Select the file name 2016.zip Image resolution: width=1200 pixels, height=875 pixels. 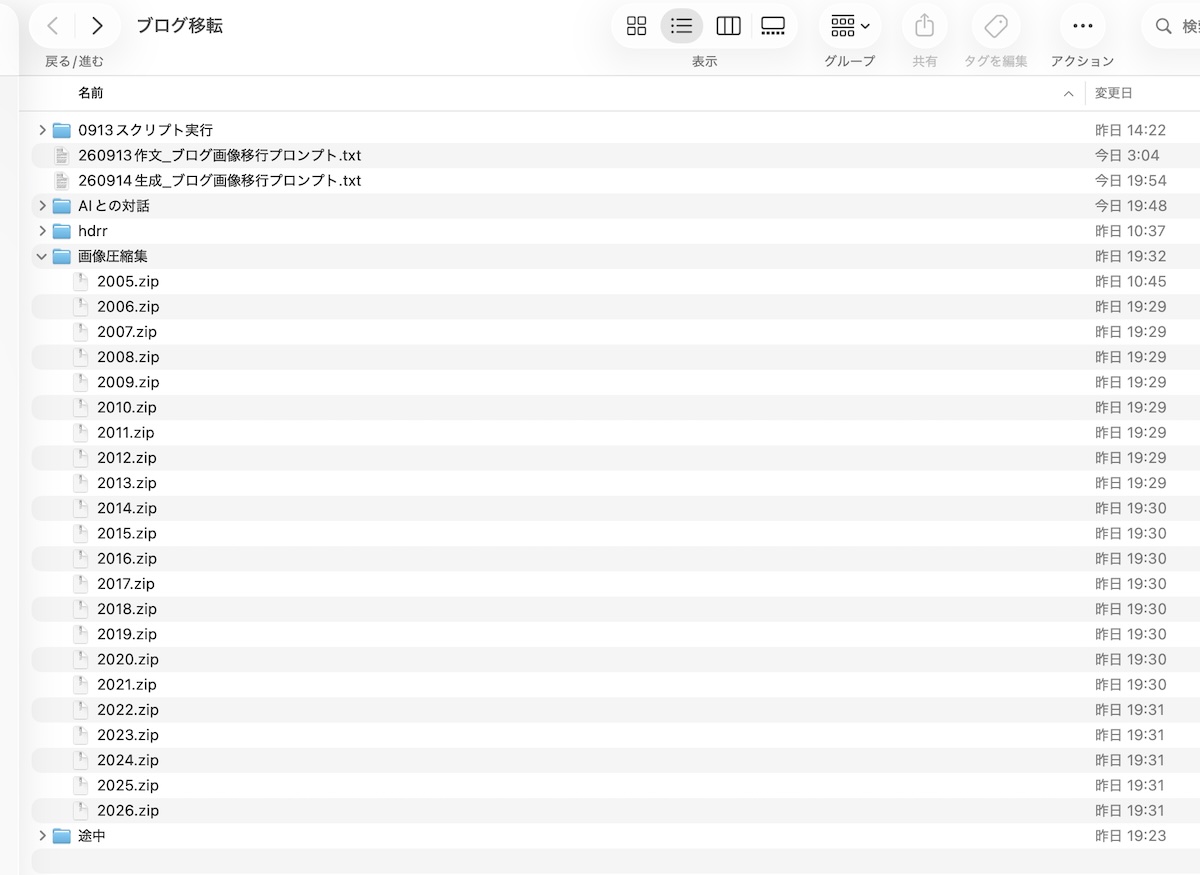127,559
